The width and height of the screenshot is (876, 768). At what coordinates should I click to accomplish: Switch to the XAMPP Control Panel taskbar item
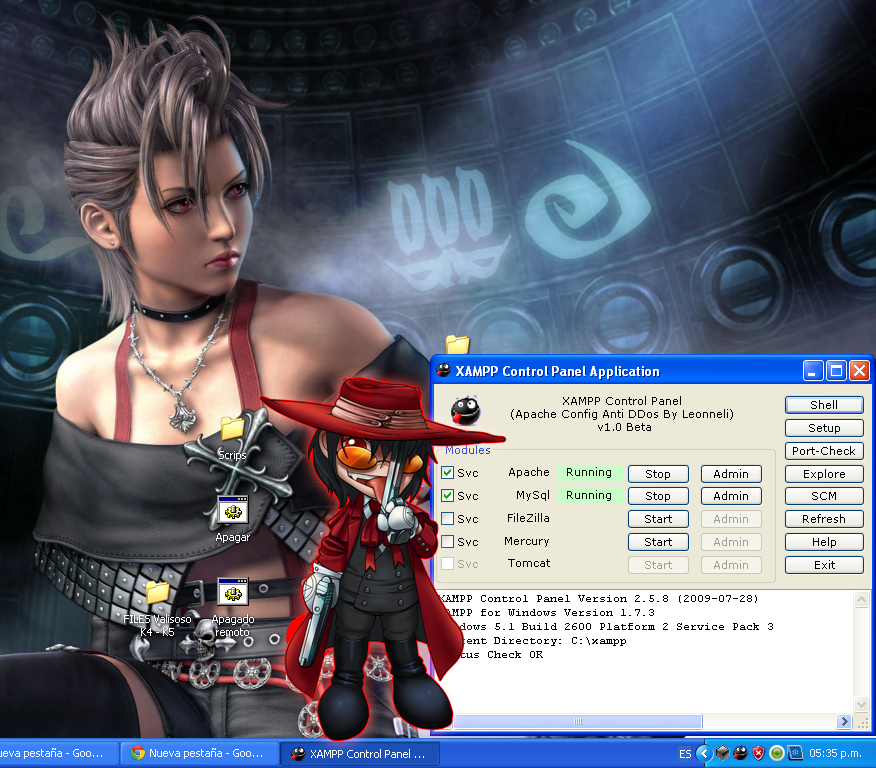tap(359, 754)
